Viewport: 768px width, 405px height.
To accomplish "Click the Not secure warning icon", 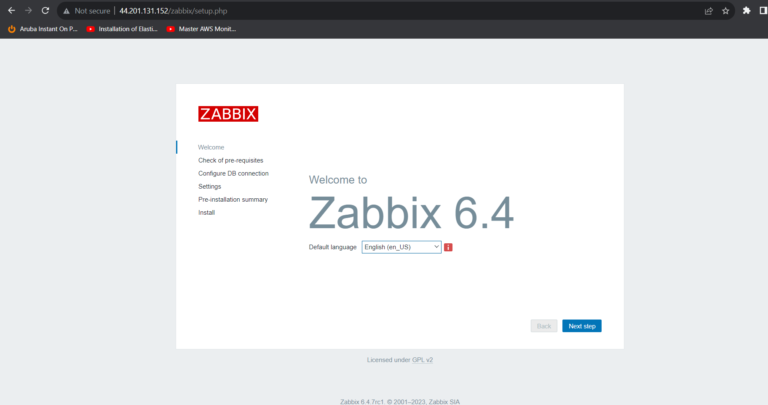I will [x=66, y=10].
